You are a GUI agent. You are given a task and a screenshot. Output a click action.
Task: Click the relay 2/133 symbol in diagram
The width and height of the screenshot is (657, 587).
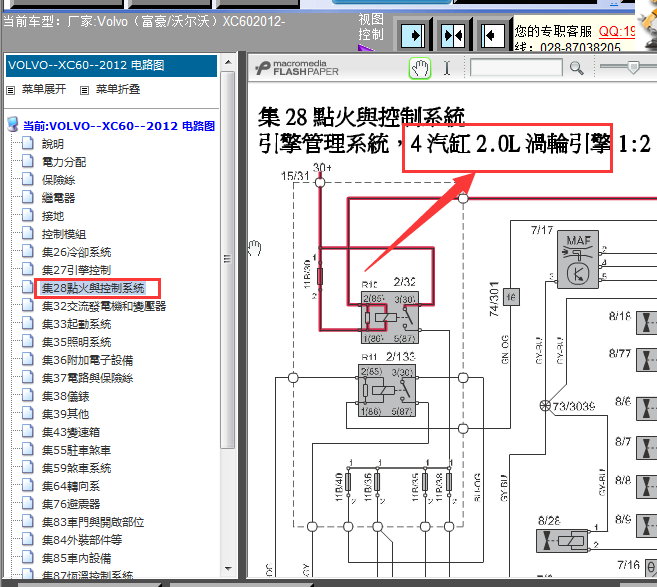tap(387, 390)
